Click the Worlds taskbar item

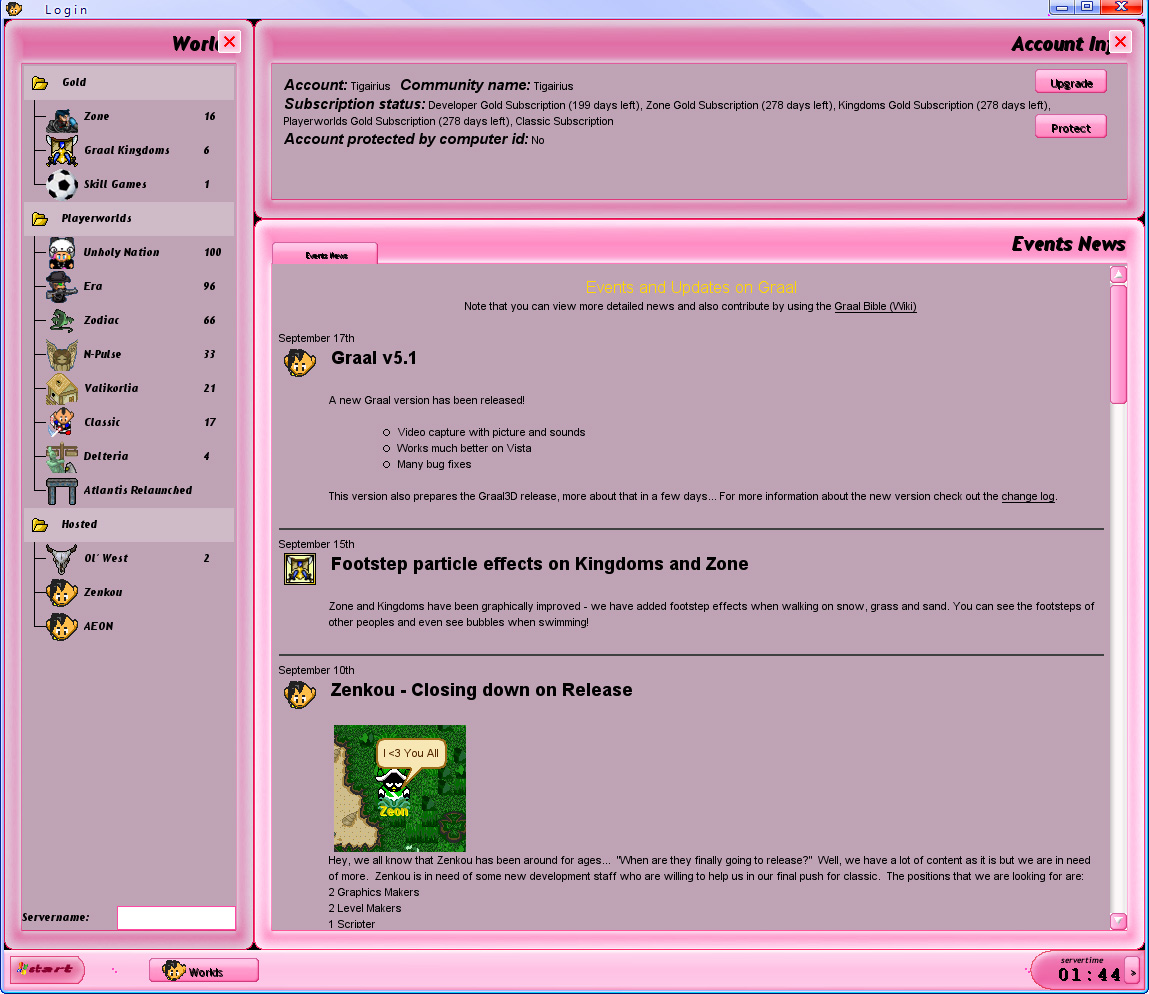coord(204,971)
